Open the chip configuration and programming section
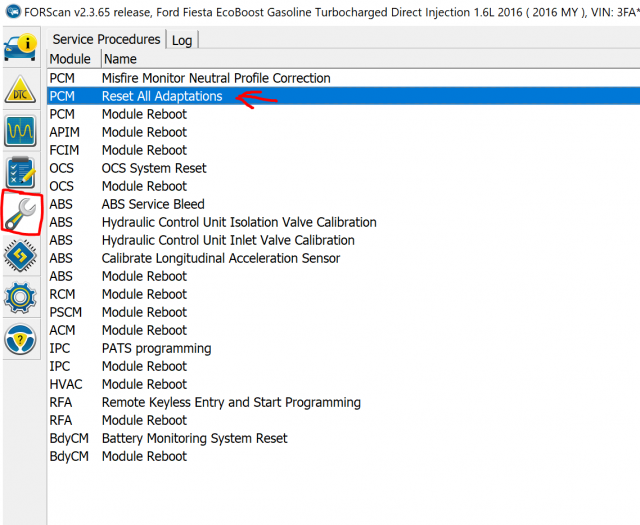This screenshot has height=525, width=640. coord(22,255)
